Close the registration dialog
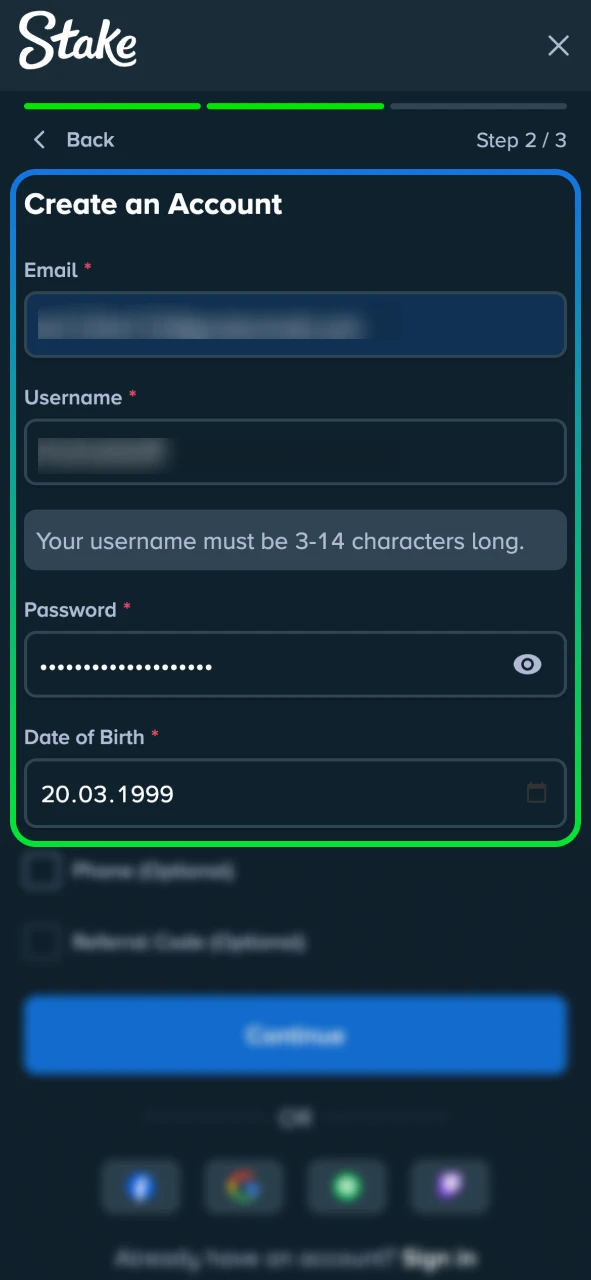Screen dimensions: 591x1280 coord(558,46)
